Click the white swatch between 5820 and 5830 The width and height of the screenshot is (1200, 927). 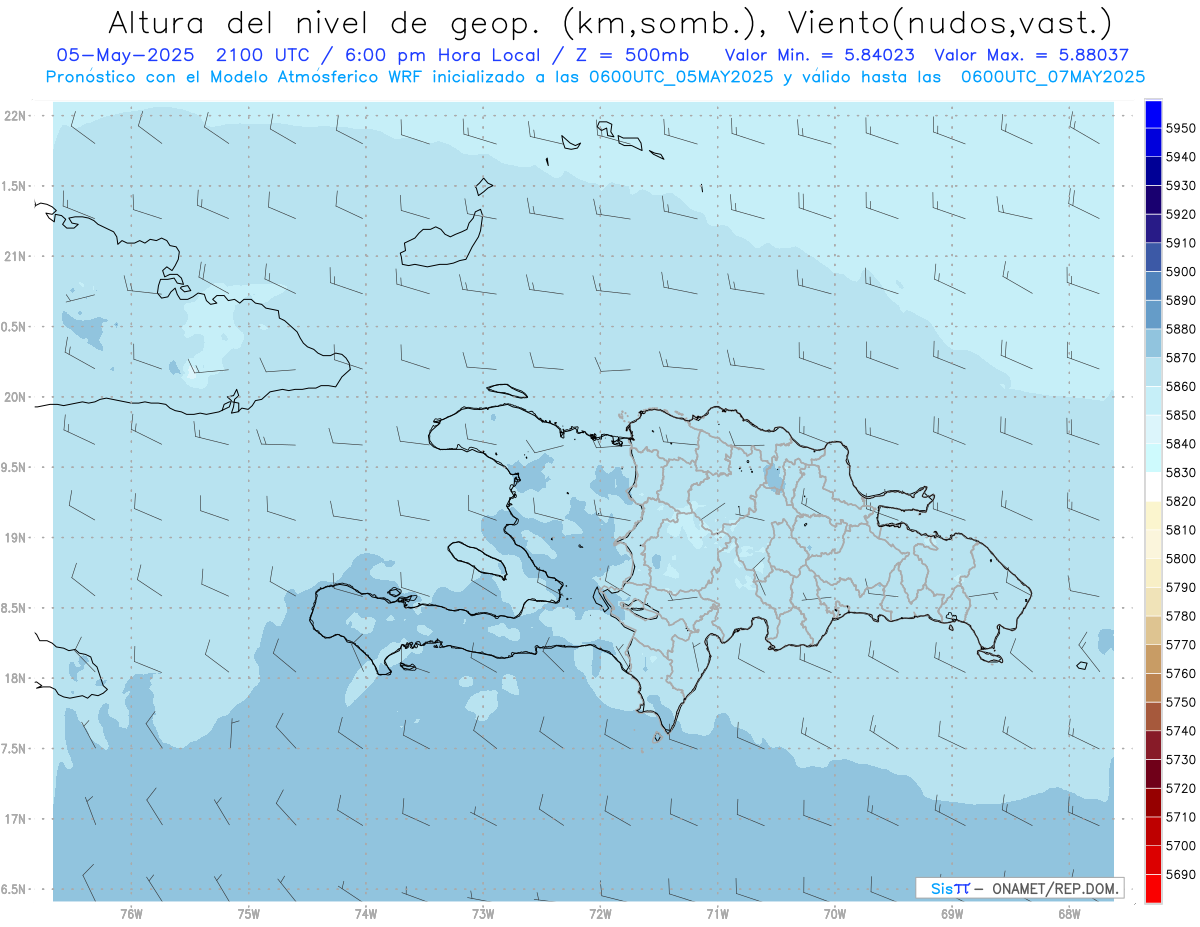coord(1153,487)
